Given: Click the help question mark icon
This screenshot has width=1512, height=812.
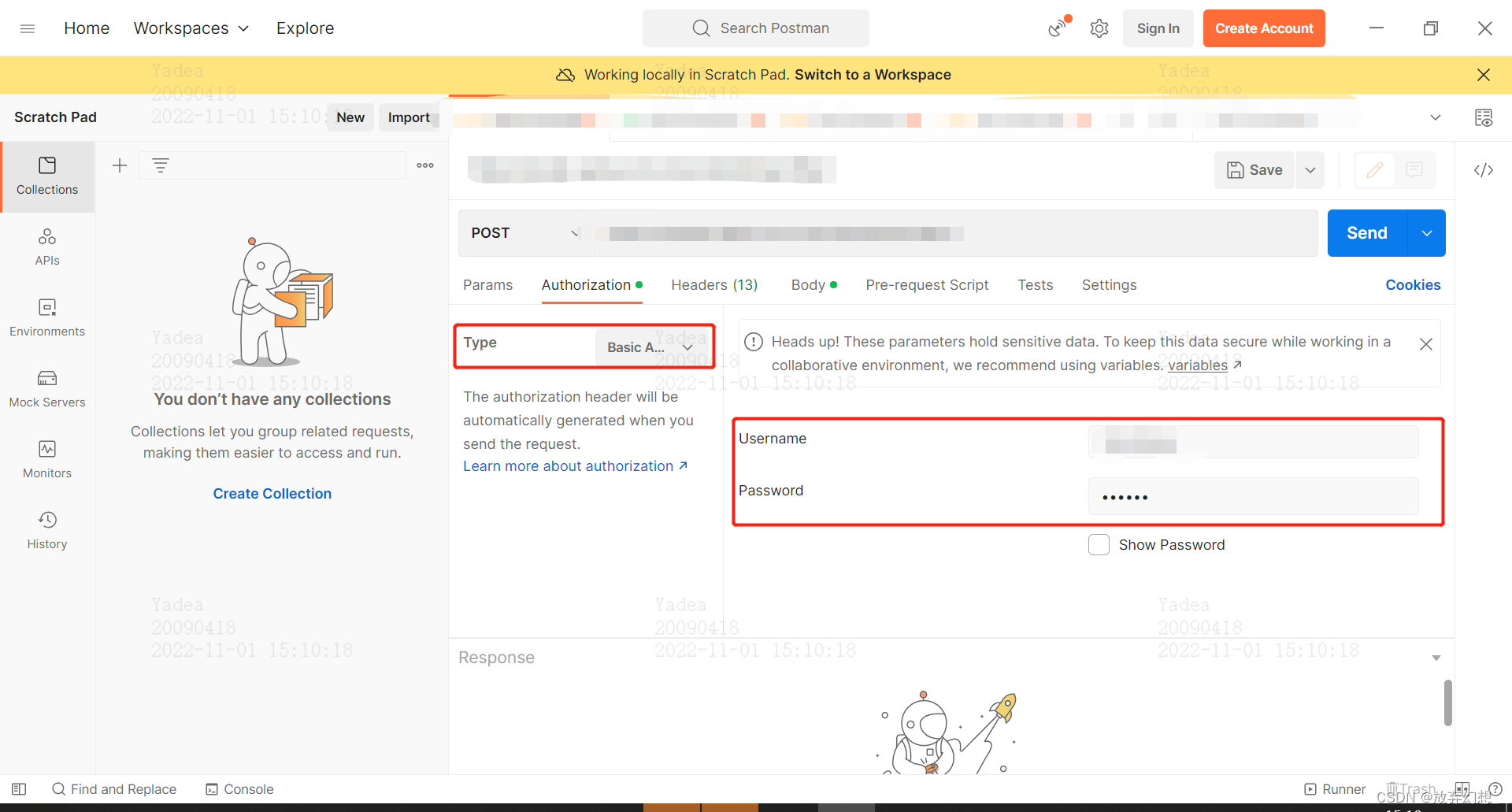Looking at the screenshot, I should pos(1495,789).
